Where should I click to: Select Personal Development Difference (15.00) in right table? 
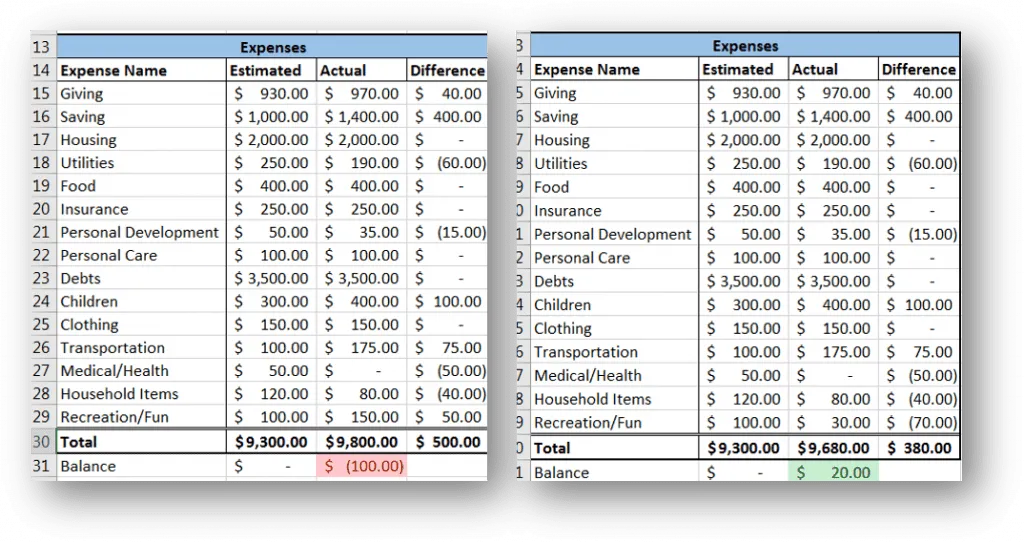pyautogui.click(x=919, y=234)
